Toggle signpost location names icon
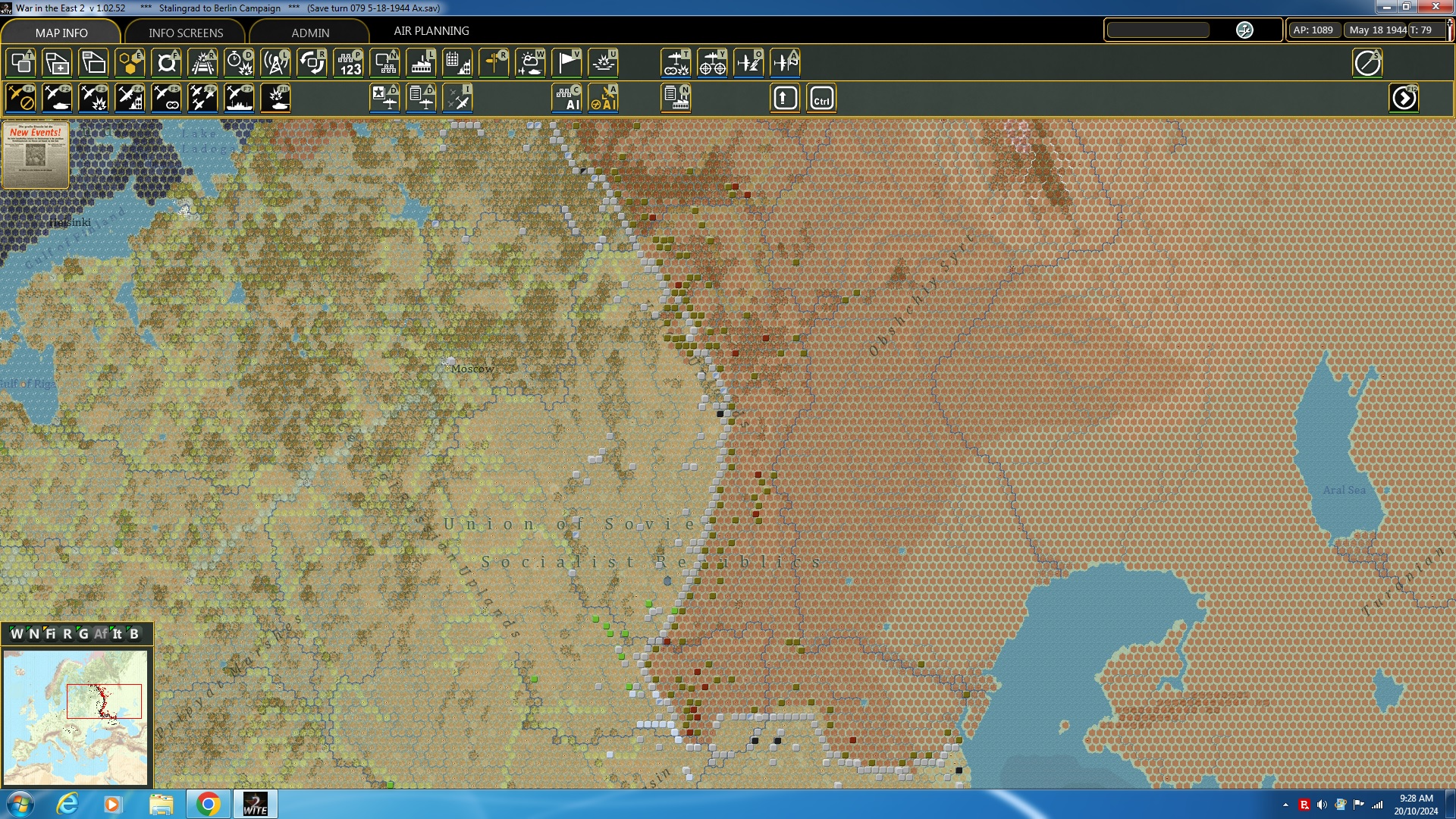Viewport: 1456px width, 819px height. (x=494, y=63)
